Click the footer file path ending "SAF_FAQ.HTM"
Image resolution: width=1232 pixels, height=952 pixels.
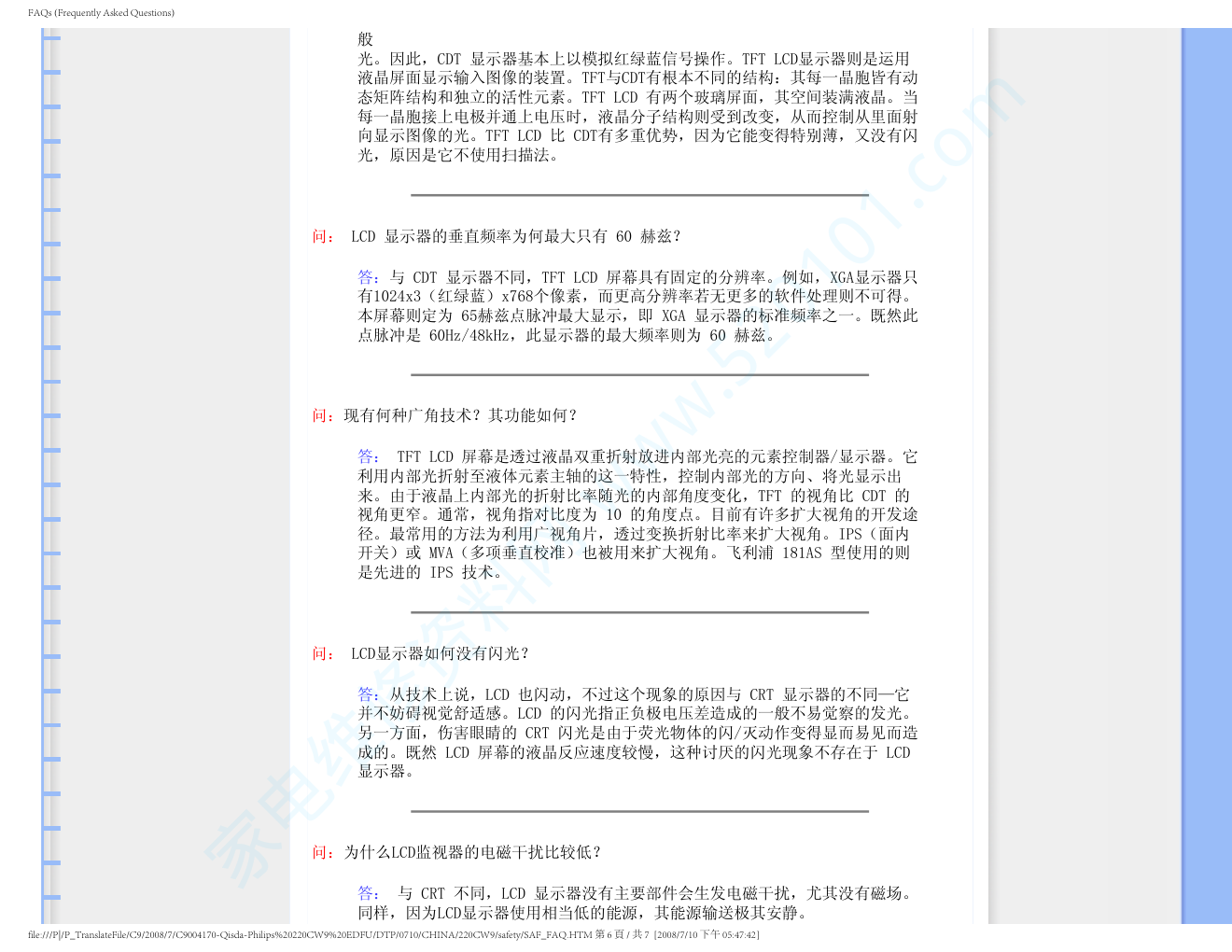[x=310, y=935]
